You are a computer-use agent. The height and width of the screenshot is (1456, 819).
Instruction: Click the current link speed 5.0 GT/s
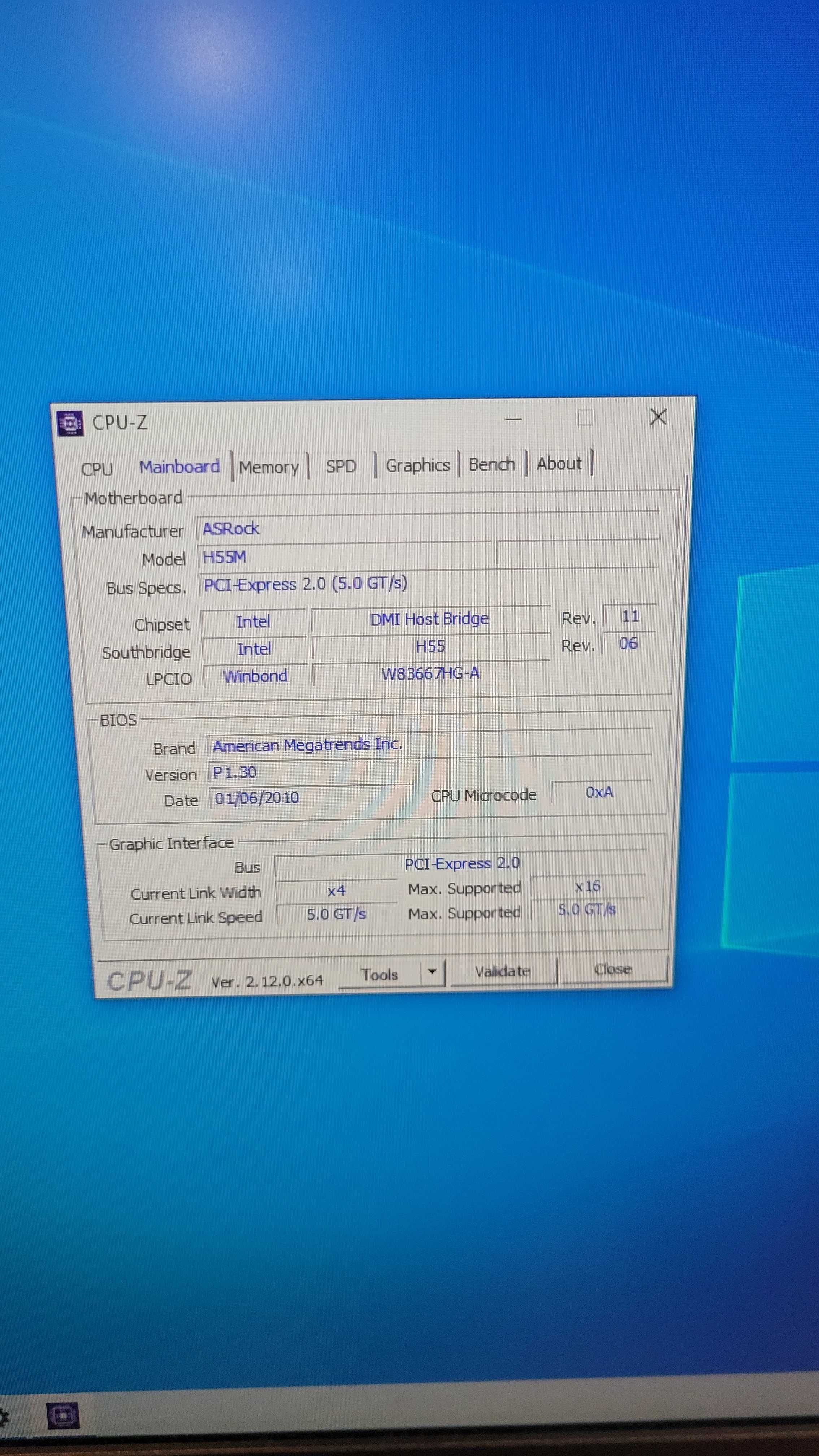[337, 914]
